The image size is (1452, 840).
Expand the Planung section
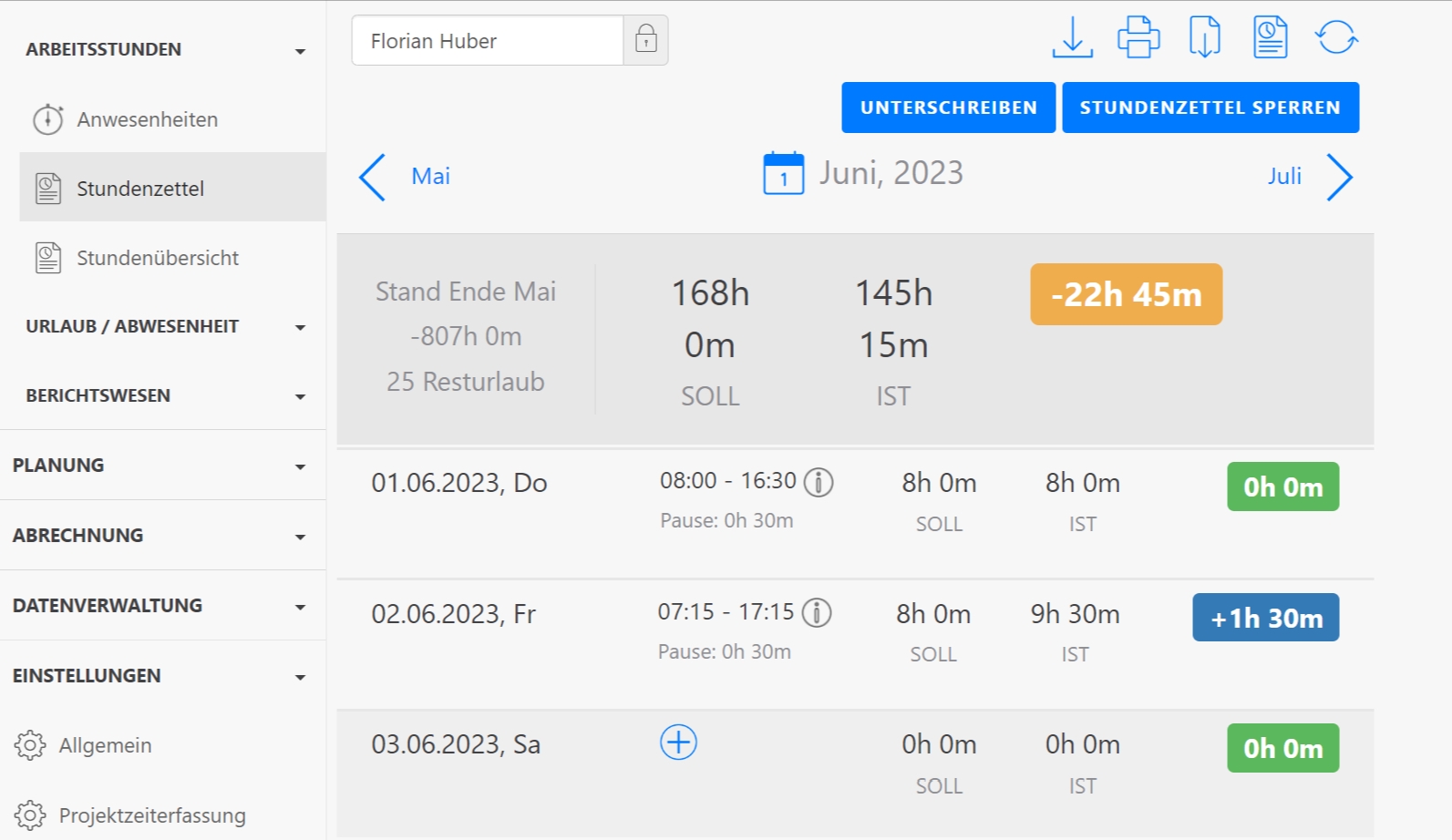pos(300,466)
